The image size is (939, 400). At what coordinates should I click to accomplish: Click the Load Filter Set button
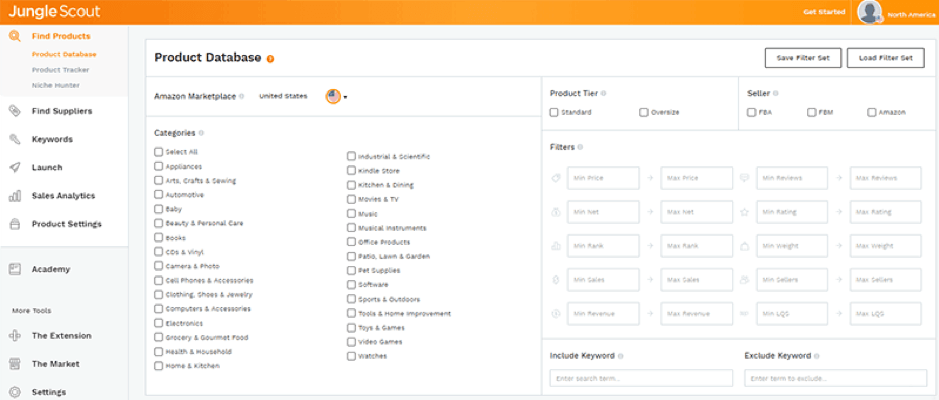[x=885, y=58]
